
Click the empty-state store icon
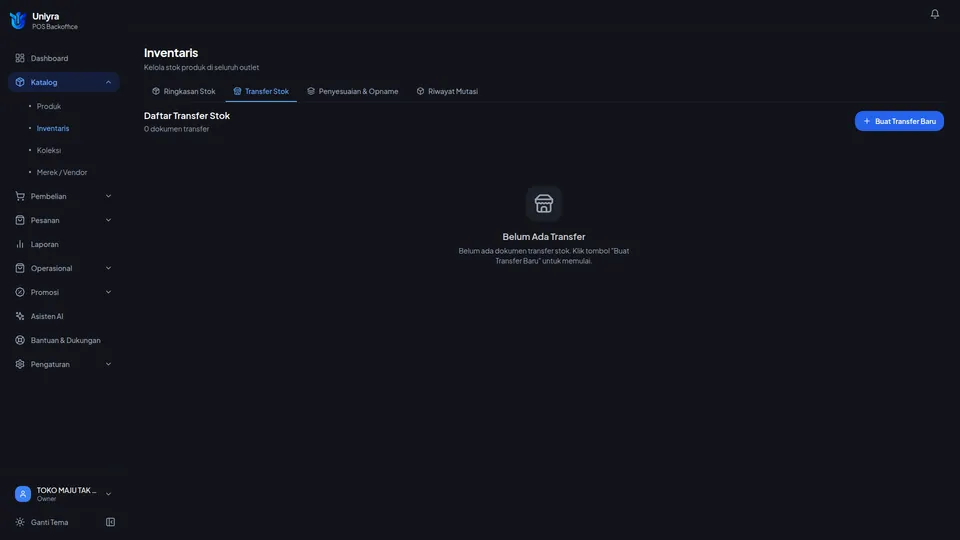click(x=544, y=203)
